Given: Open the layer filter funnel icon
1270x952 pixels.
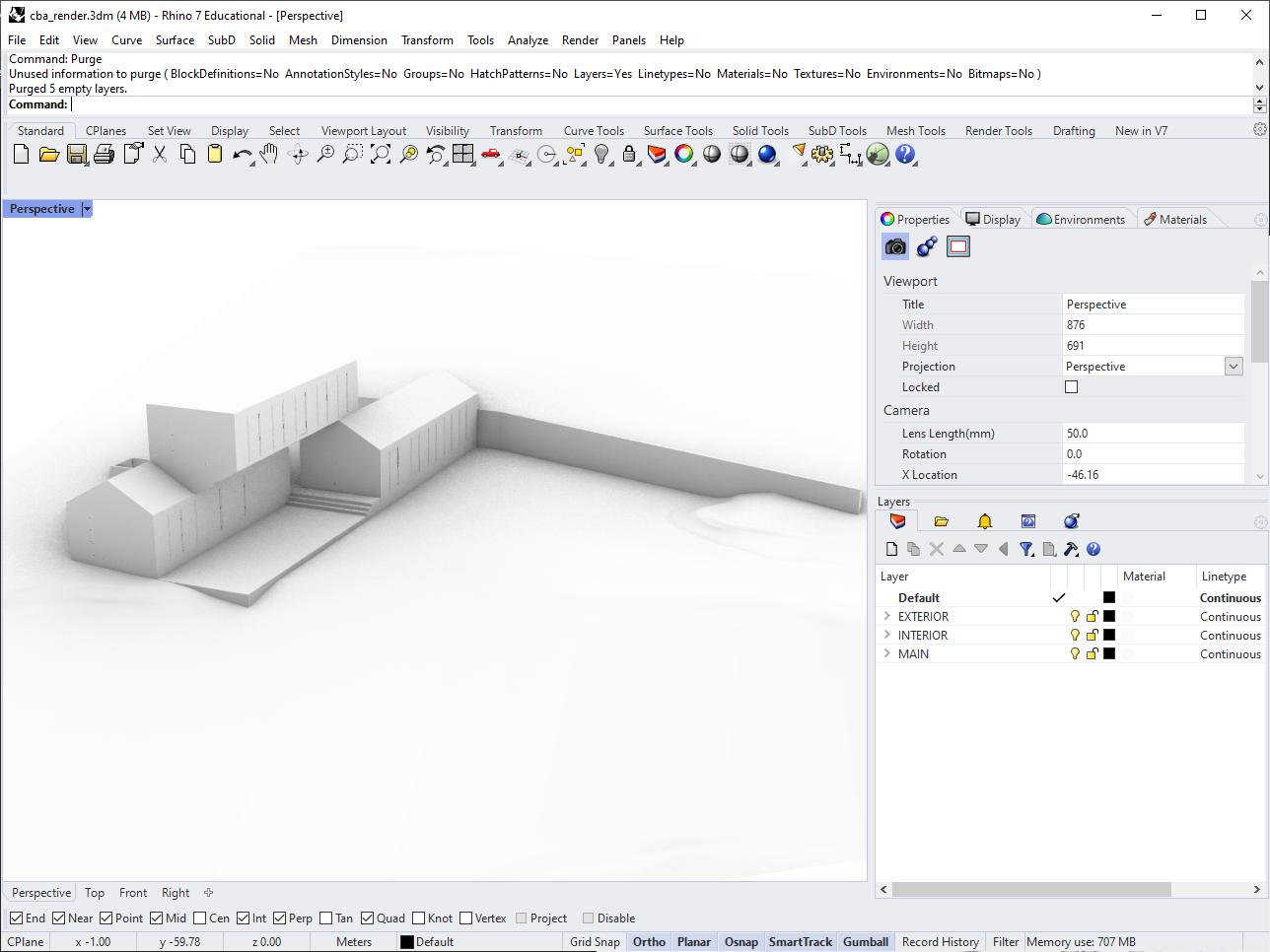Looking at the screenshot, I should coord(1026,549).
